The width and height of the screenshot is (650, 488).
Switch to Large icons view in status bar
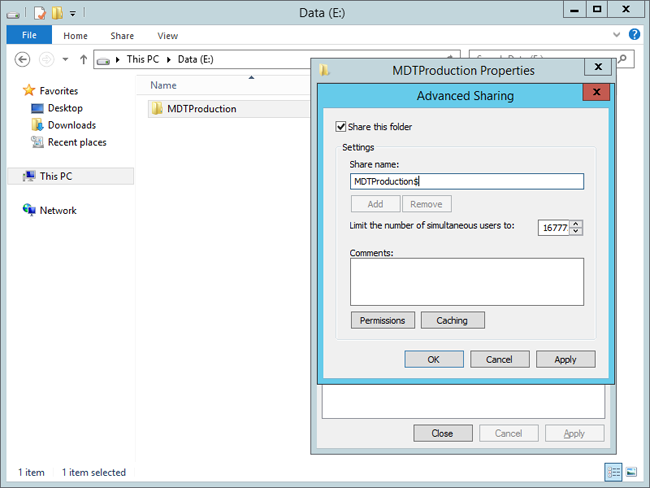point(631,472)
